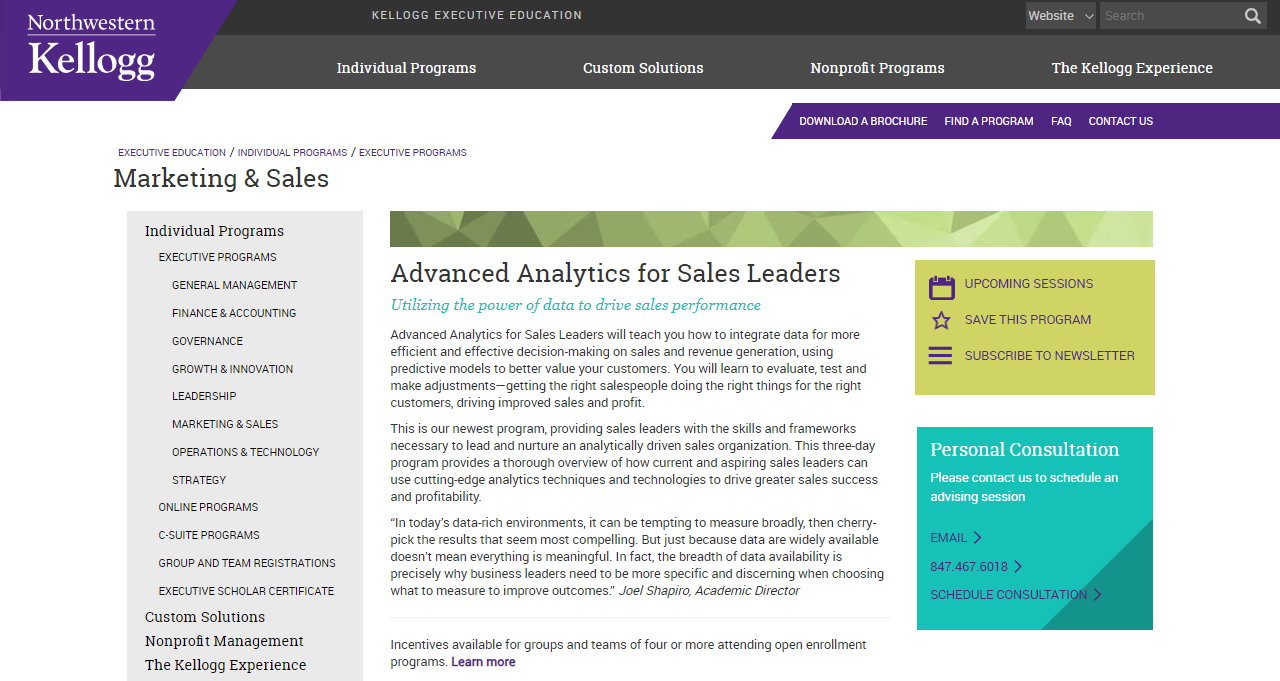Click the search magnifier icon
This screenshot has width=1280, height=681.
[x=1253, y=15]
